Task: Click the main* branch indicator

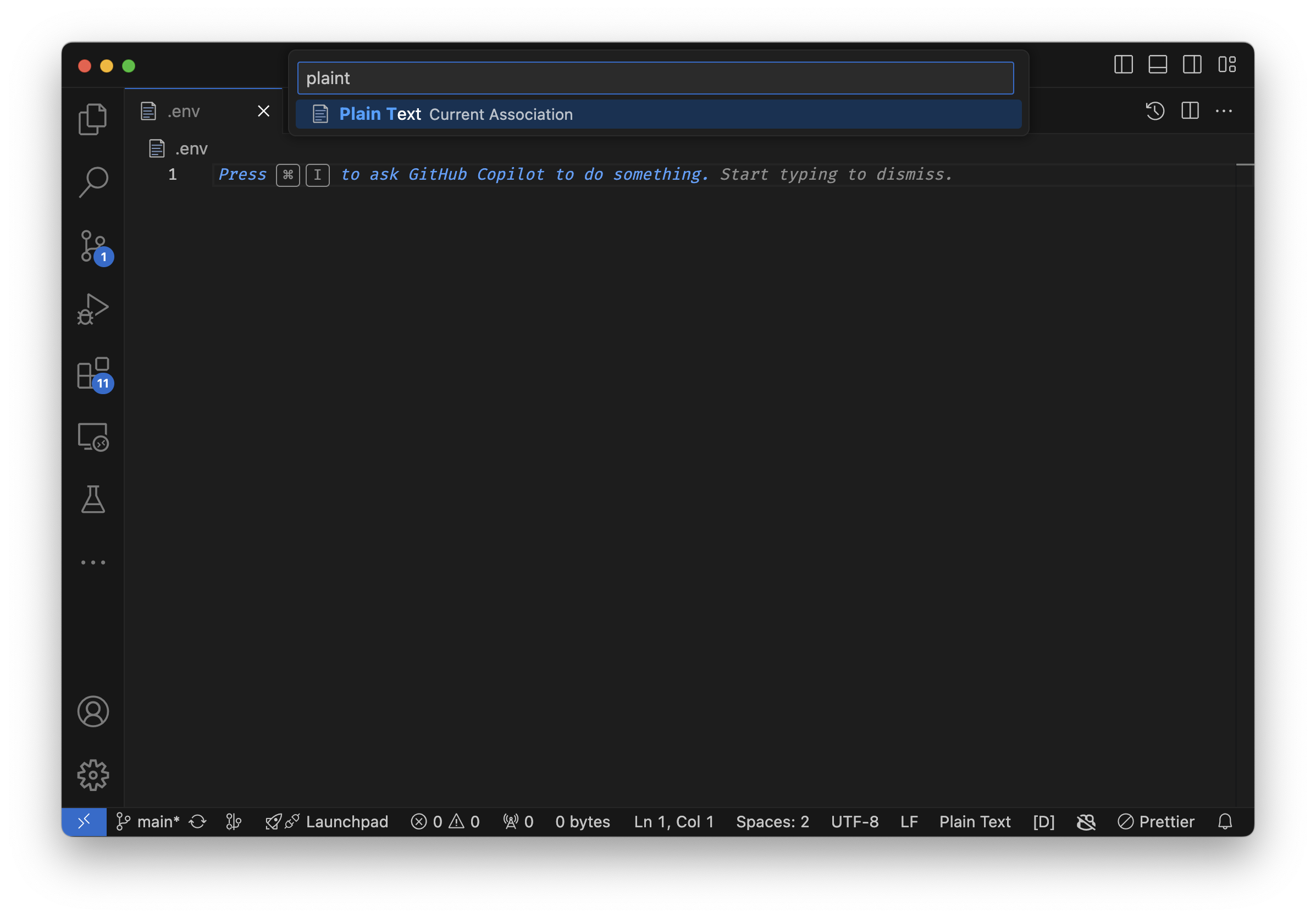Action: click(157, 821)
